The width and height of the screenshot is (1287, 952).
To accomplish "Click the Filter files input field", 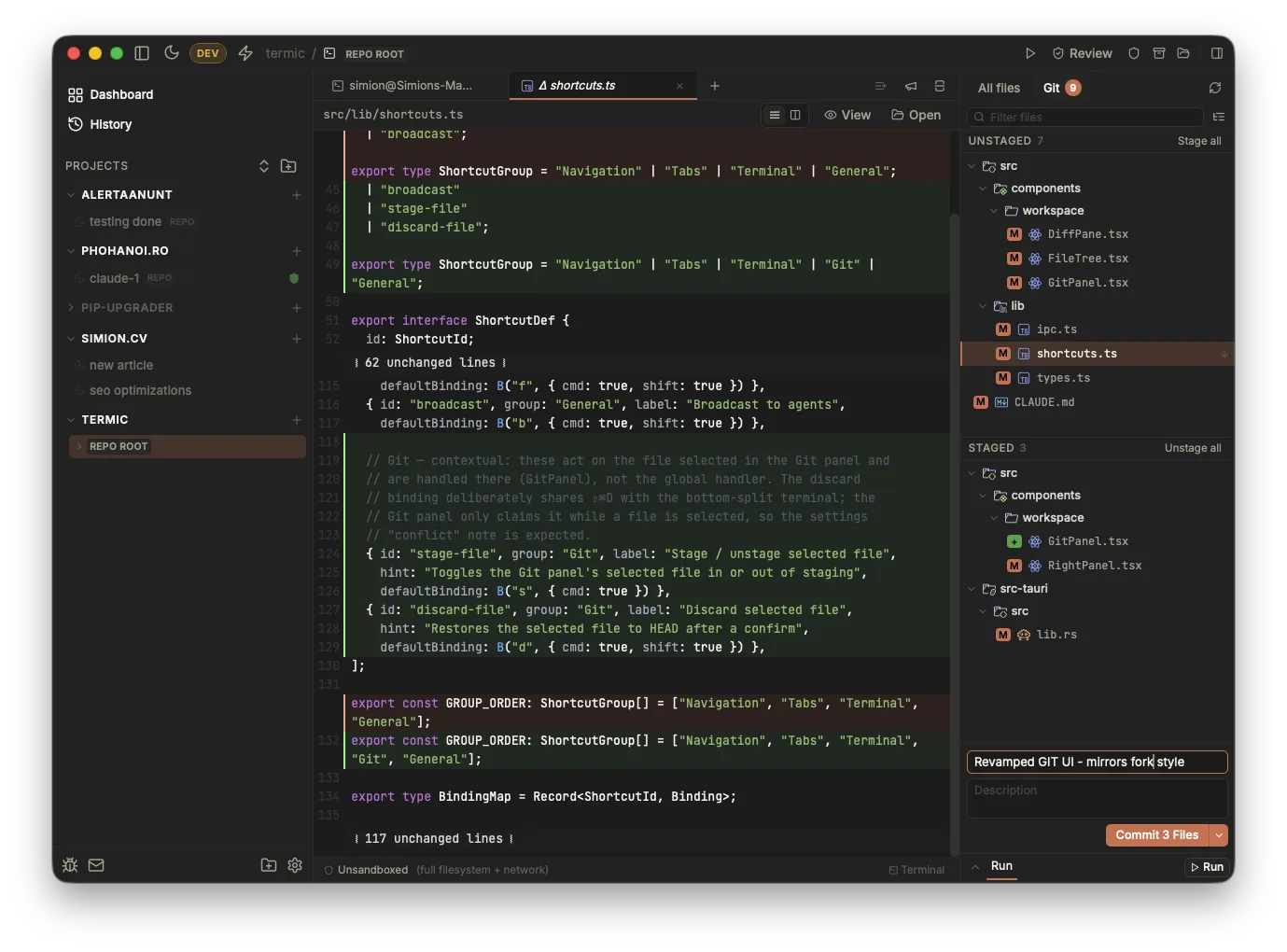I will [1085, 117].
